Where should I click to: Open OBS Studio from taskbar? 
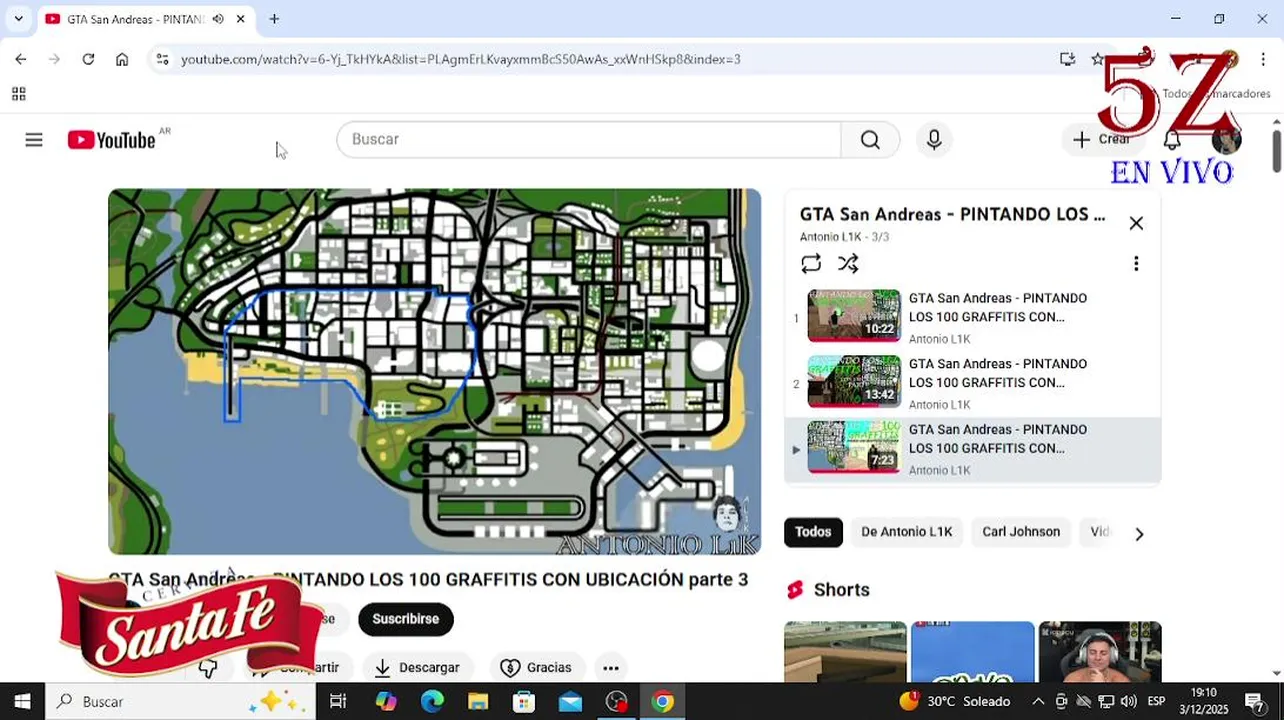point(616,701)
